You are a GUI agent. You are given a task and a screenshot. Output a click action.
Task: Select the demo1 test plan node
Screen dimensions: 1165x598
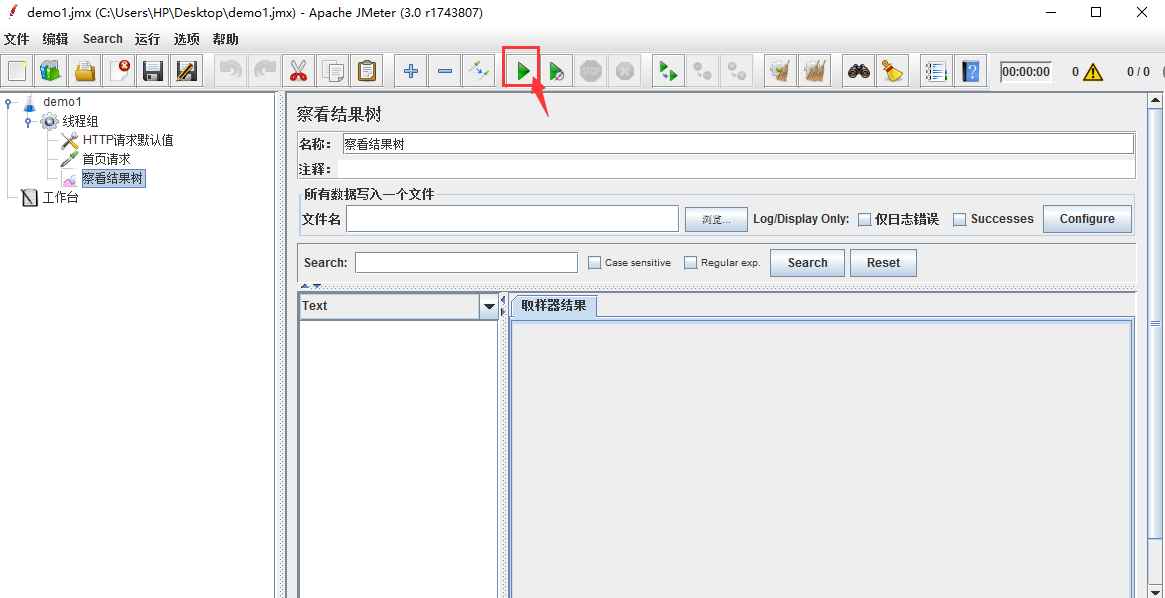click(62, 102)
